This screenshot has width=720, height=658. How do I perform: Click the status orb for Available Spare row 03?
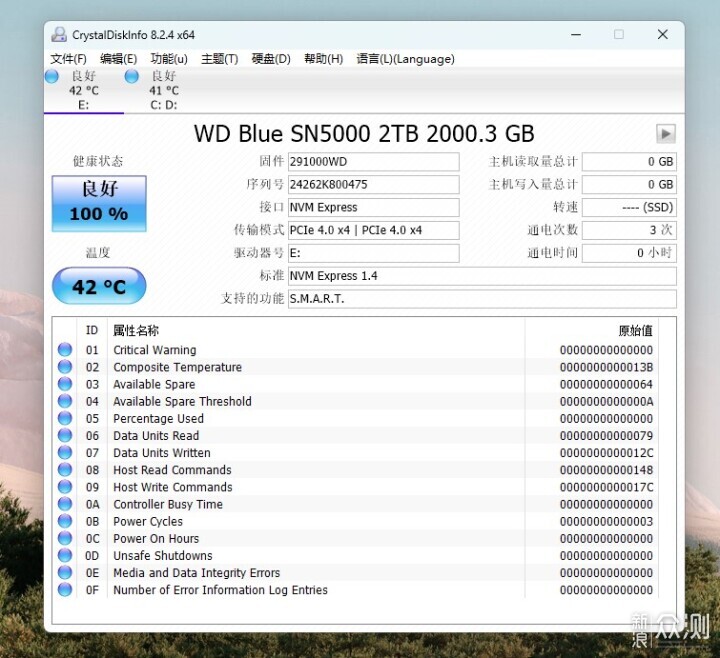pos(65,384)
